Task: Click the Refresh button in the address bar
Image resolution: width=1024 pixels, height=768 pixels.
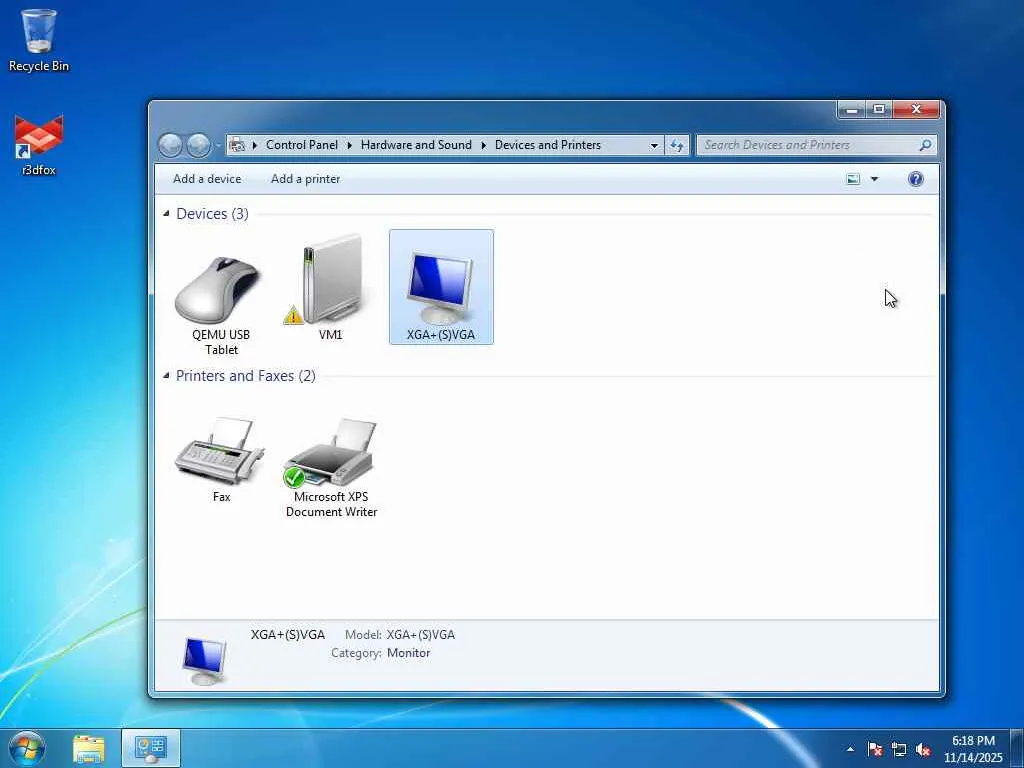Action: click(x=677, y=145)
